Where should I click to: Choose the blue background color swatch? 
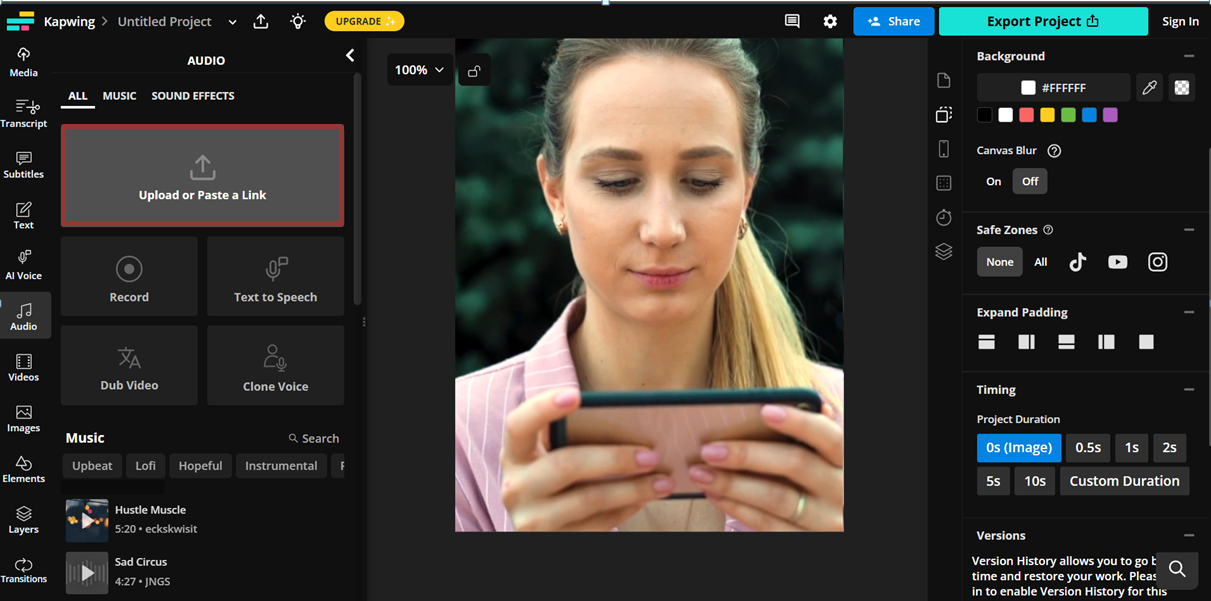point(1089,115)
